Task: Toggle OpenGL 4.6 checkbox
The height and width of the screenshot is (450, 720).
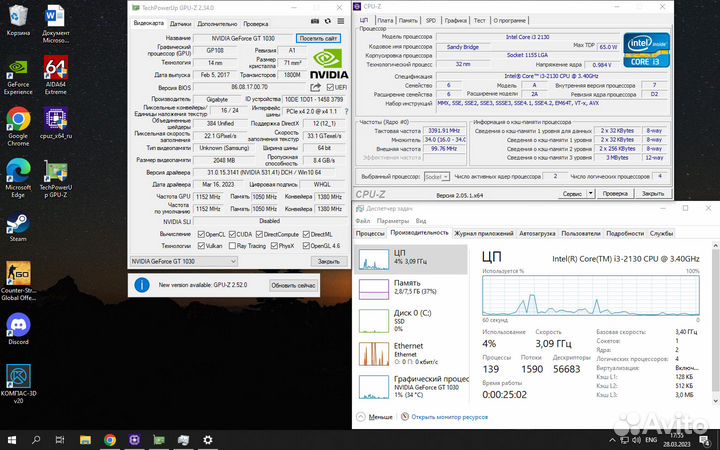Action: click(x=306, y=246)
